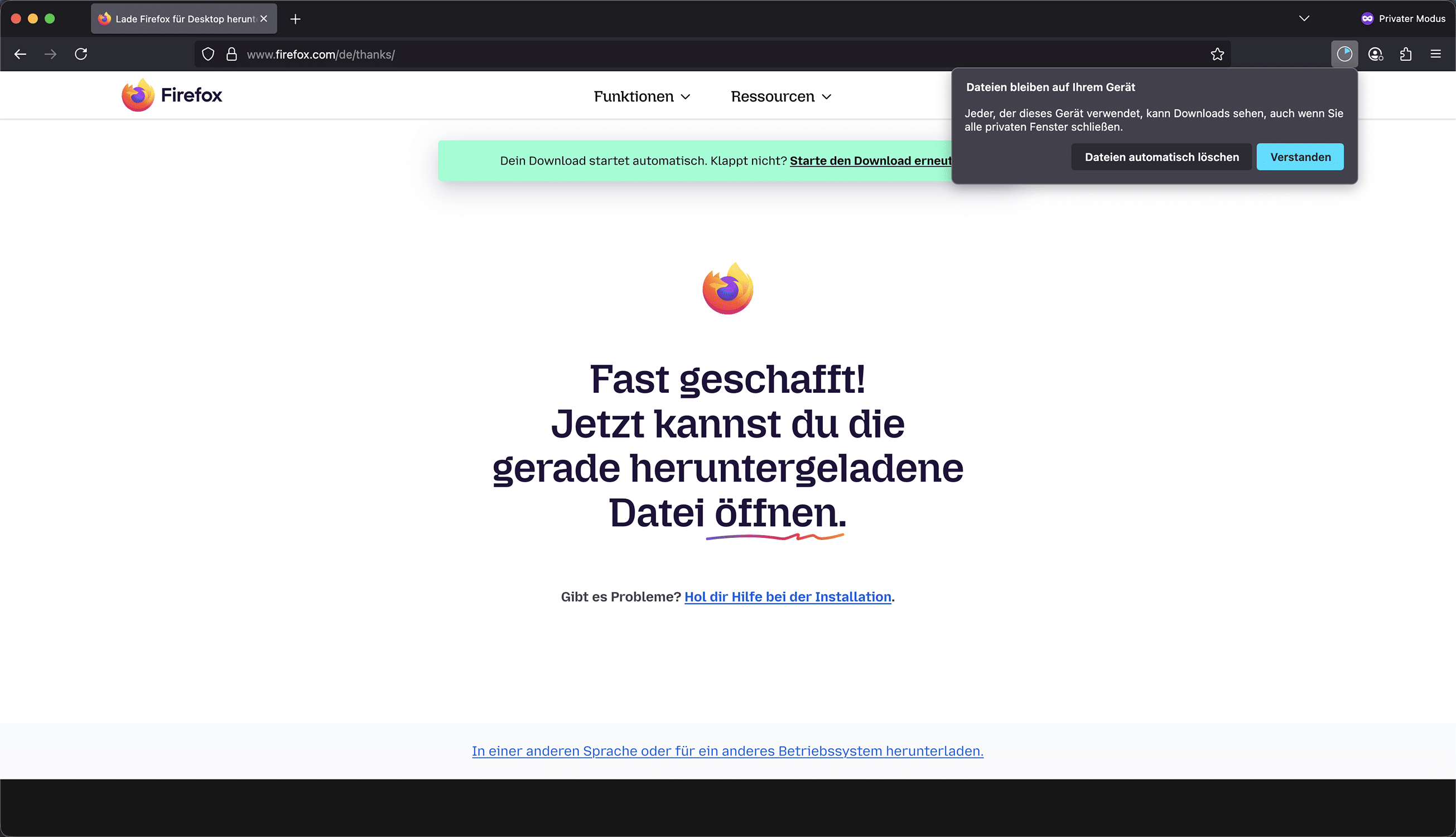Reload the current page
The width and height of the screenshot is (1456, 837).
pyautogui.click(x=81, y=54)
